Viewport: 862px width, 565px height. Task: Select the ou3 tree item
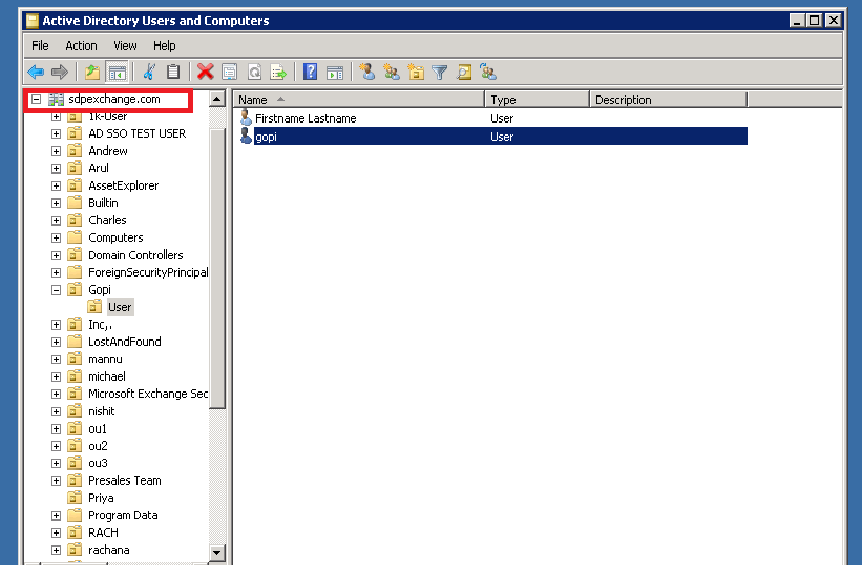click(x=98, y=463)
